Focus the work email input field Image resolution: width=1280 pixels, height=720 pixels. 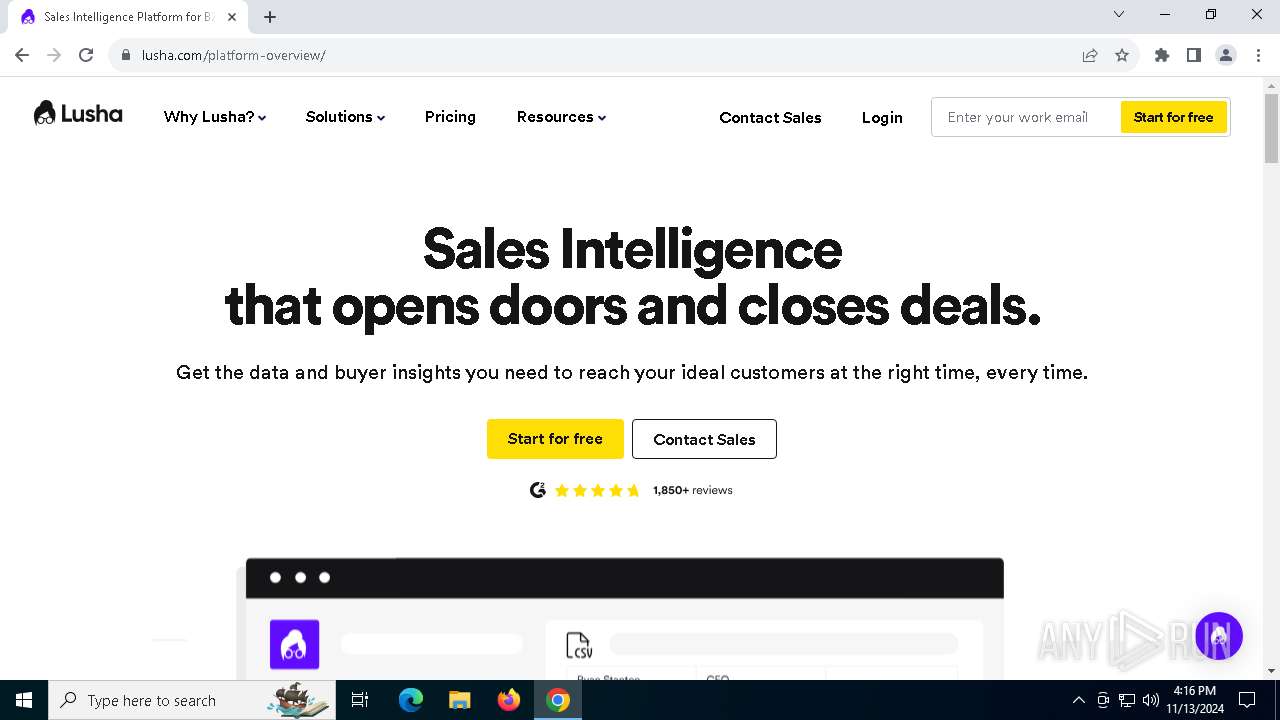click(x=1026, y=117)
